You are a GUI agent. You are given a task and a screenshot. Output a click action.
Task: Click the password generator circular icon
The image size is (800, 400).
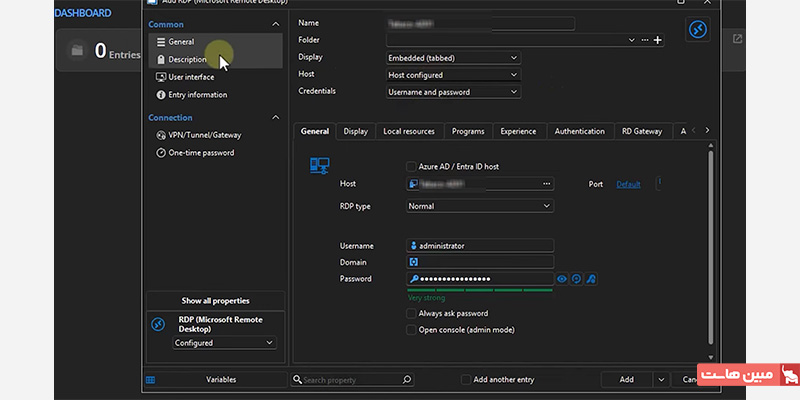pyautogui.click(x=577, y=279)
